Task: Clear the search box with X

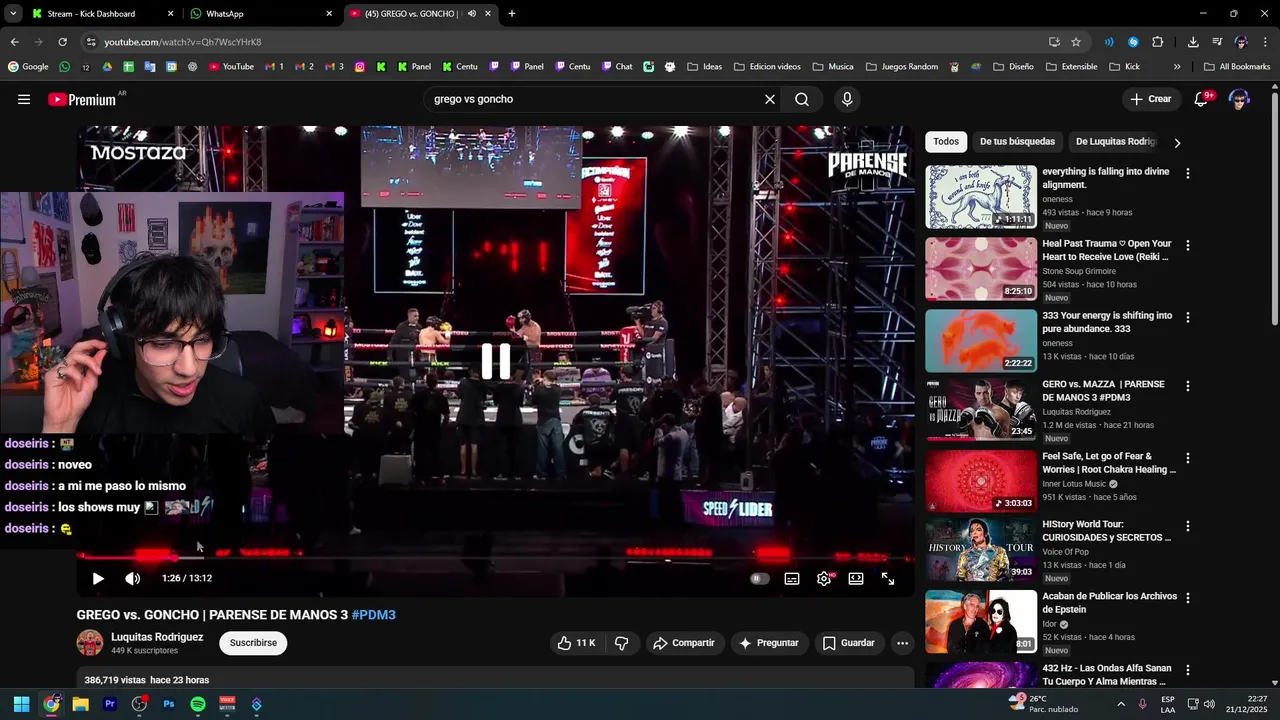Action: 770,99
